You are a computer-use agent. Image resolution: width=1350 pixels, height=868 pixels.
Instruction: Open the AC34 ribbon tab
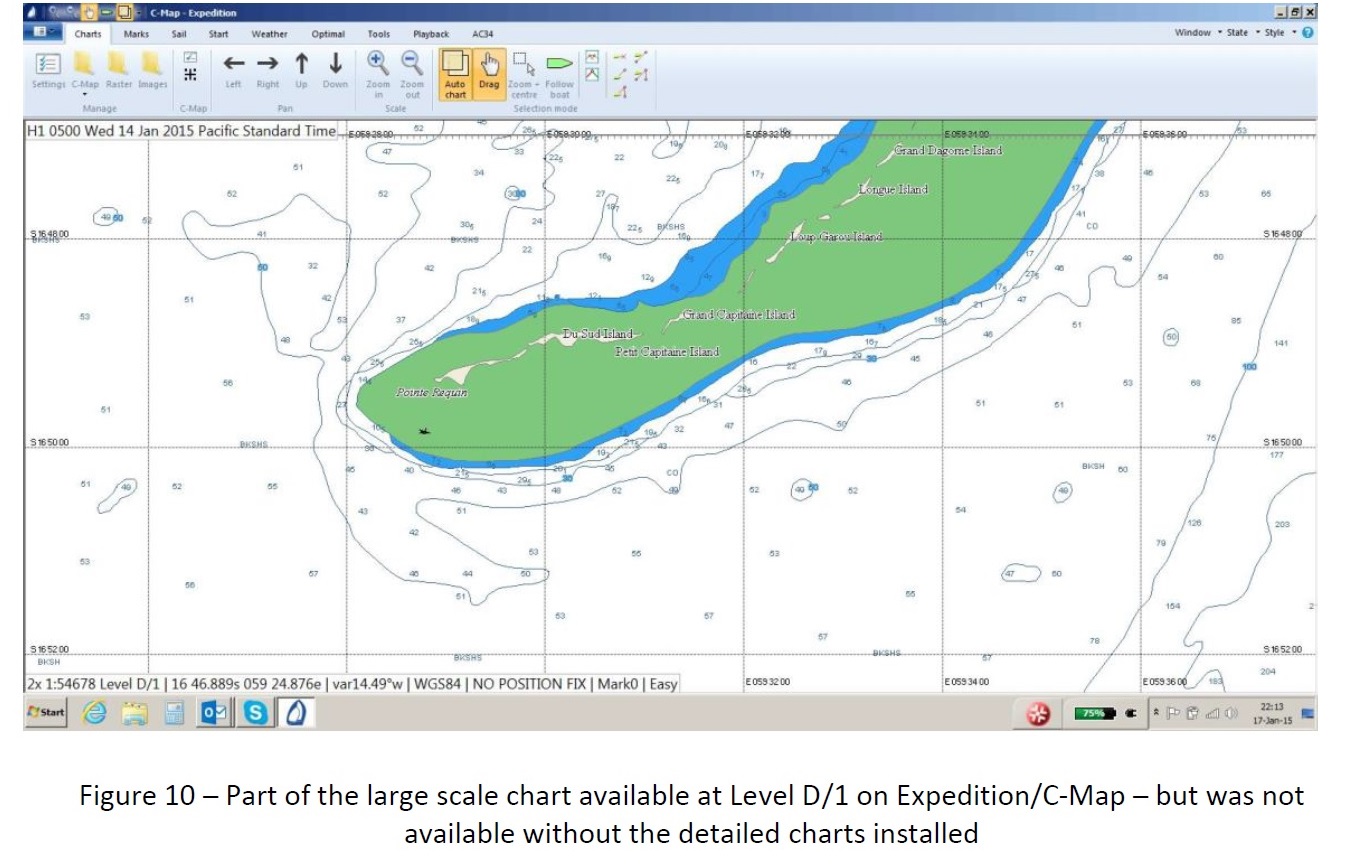pos(483,34)
